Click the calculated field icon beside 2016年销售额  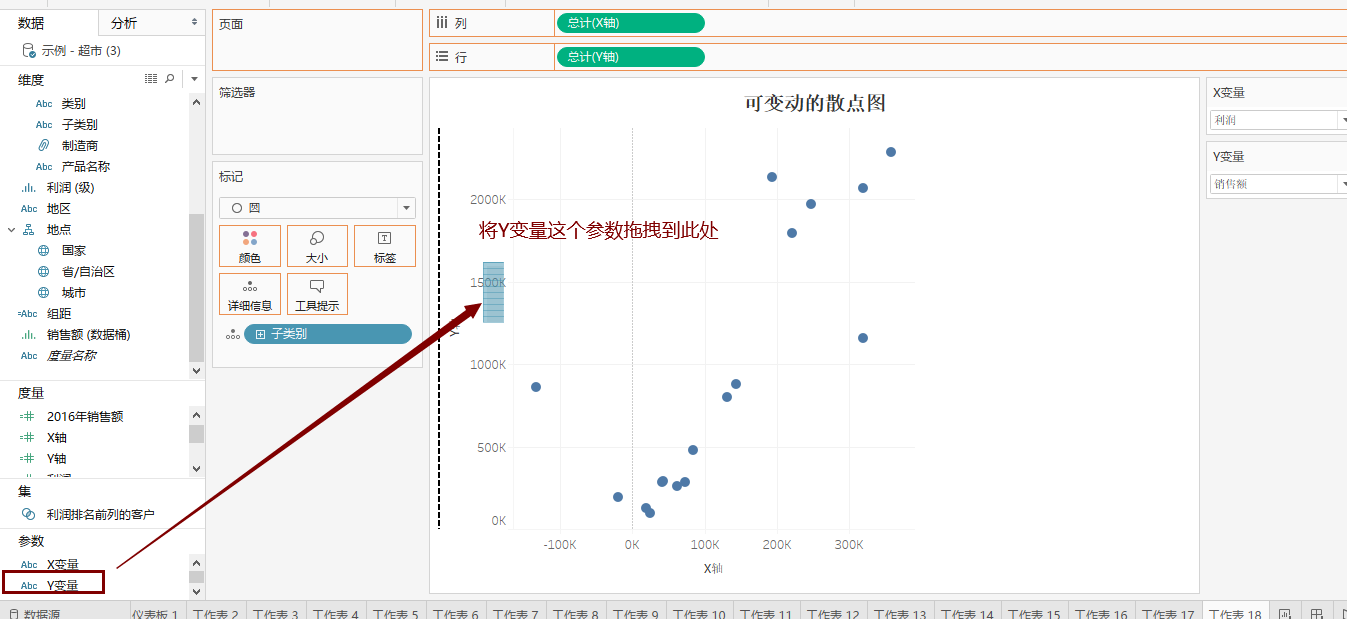[28, 417]
